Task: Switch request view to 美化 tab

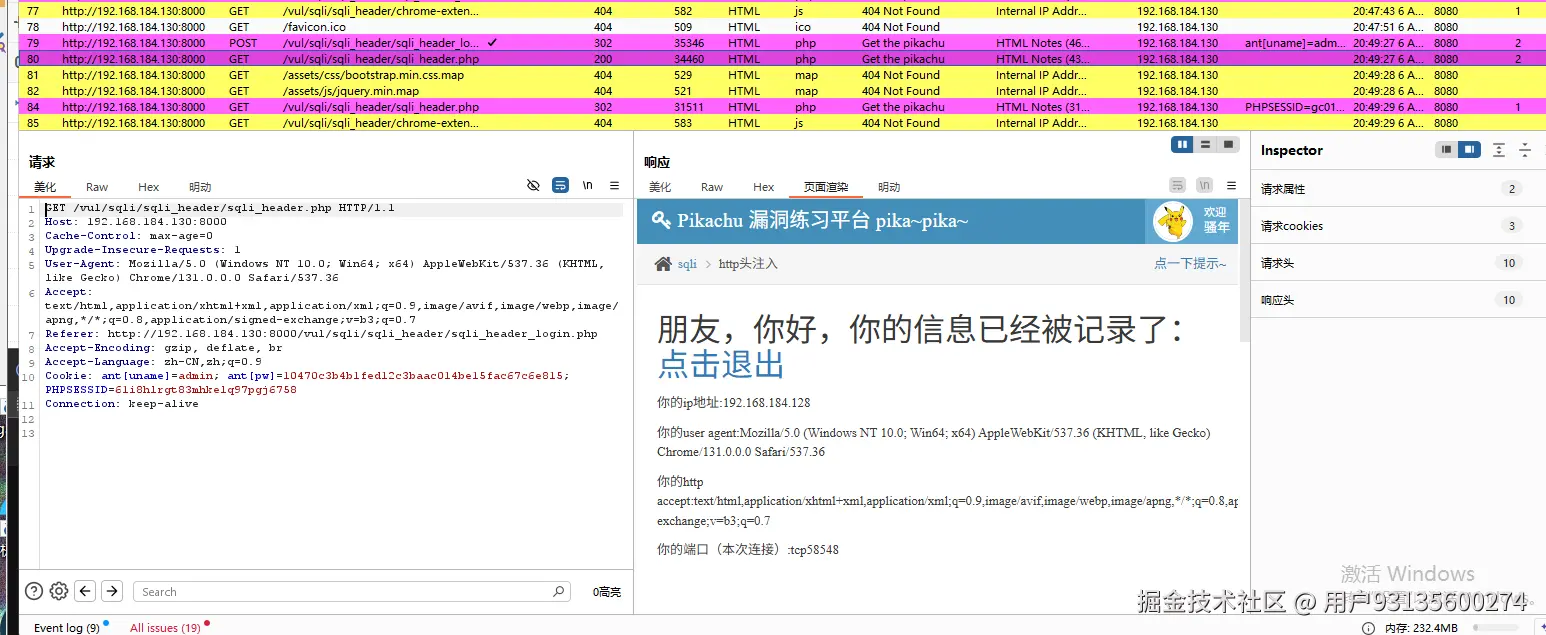Action: [x=45, y=187]
